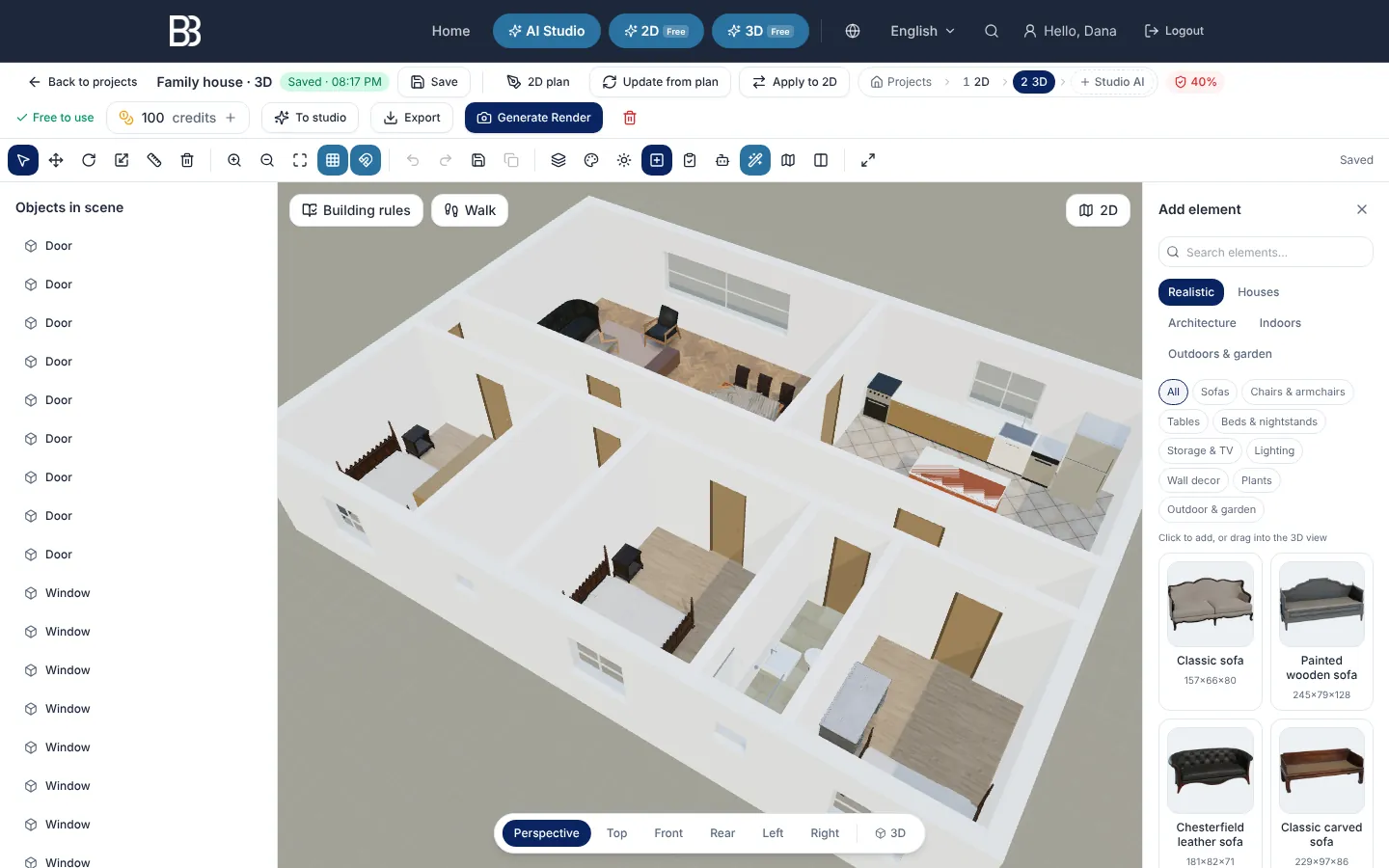Click the robot assistant icon
Viewport: 1389px width, 868px height.
point(722,160)
